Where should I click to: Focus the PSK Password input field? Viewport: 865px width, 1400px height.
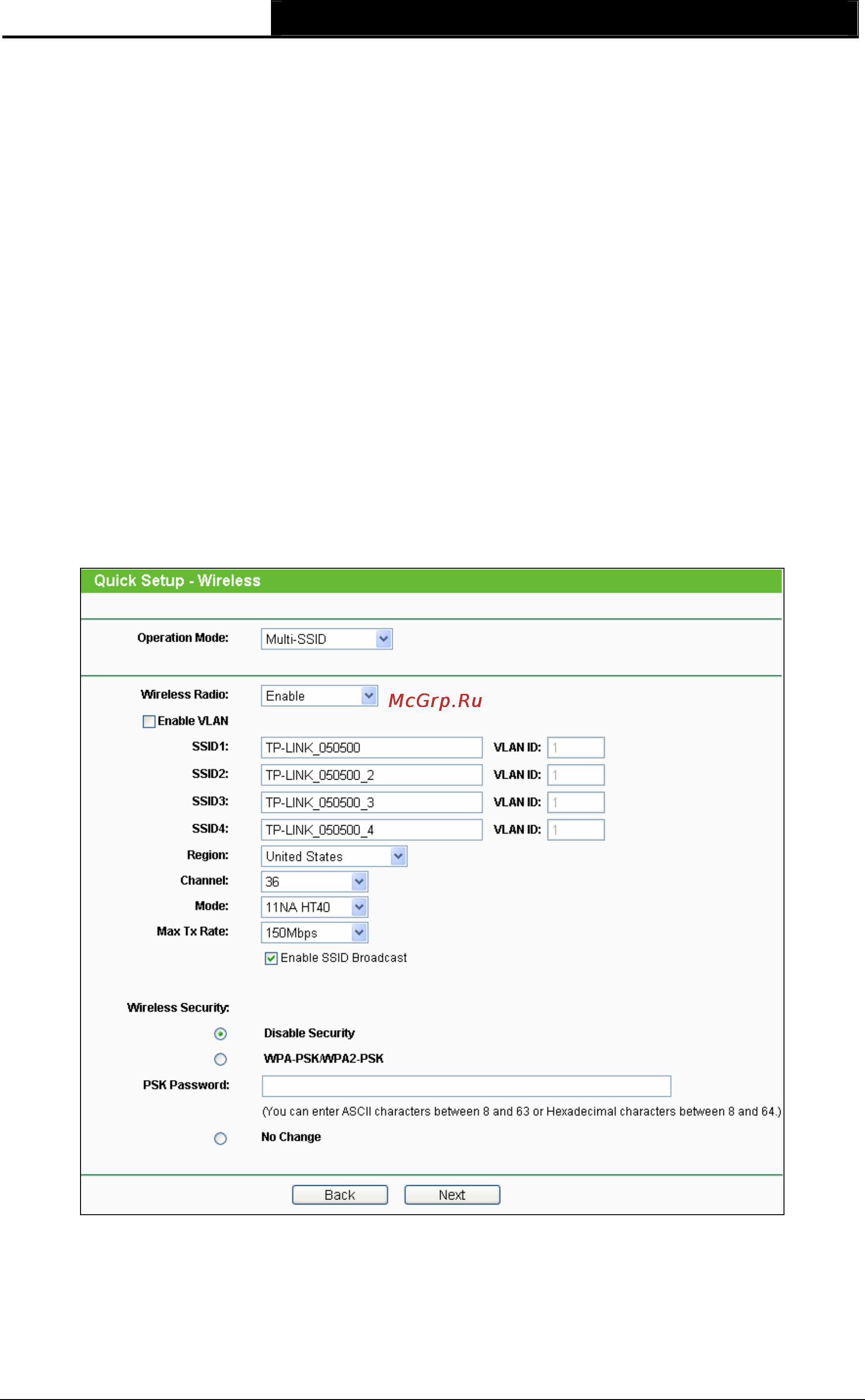466,1086
